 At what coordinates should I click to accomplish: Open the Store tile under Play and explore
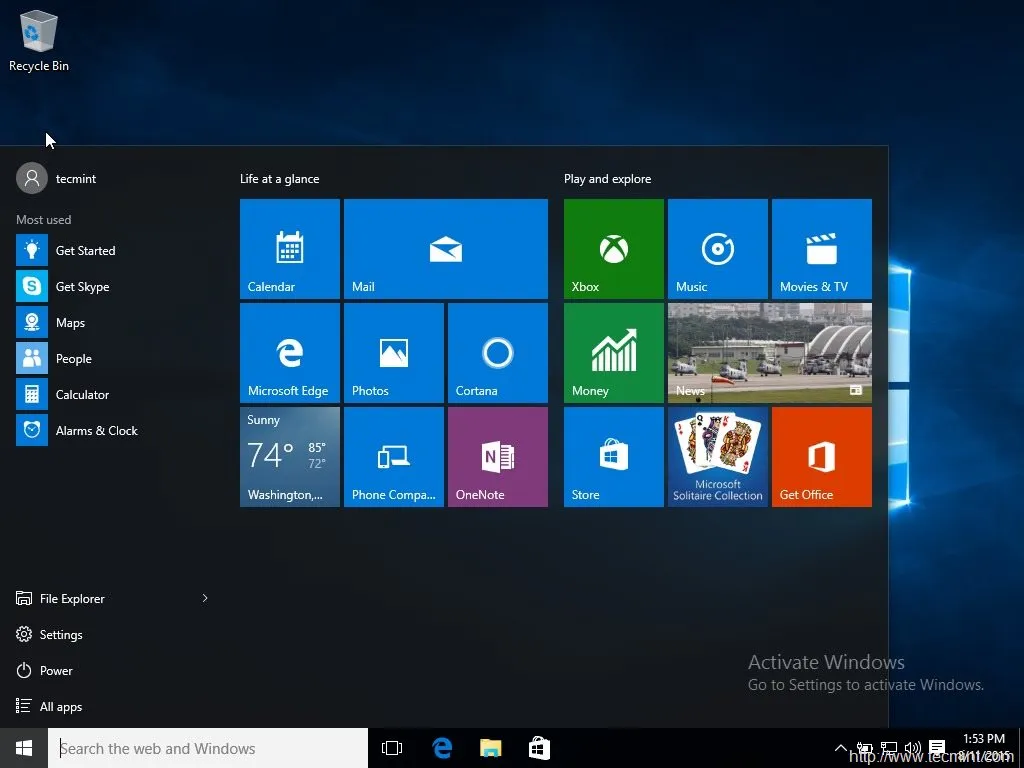click(x=613, y=456)
